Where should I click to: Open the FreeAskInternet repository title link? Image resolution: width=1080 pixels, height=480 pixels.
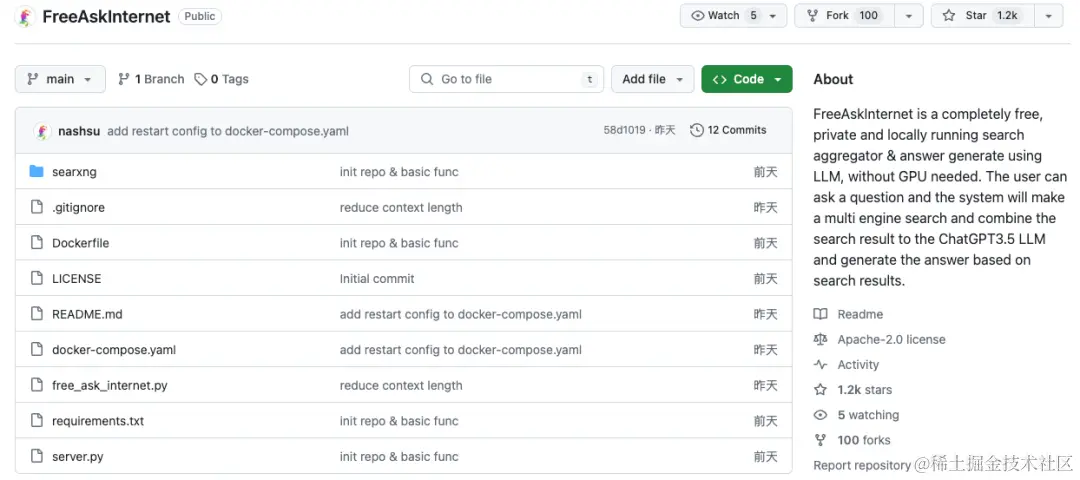click(x=106, y=17)
